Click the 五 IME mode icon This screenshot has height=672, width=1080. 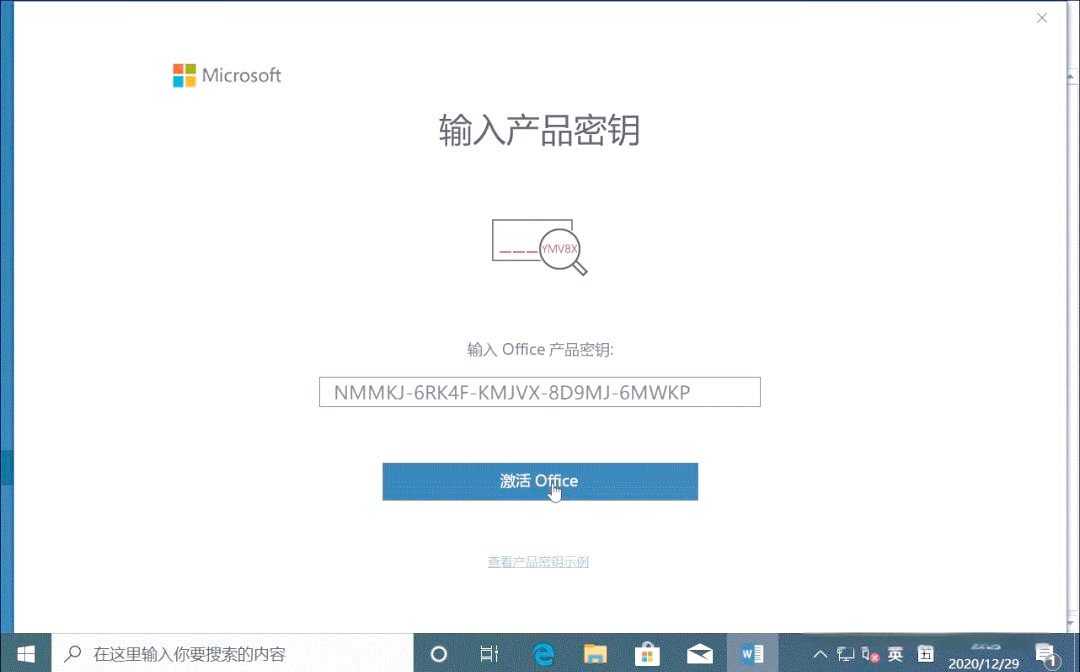(x=926, y=653)
